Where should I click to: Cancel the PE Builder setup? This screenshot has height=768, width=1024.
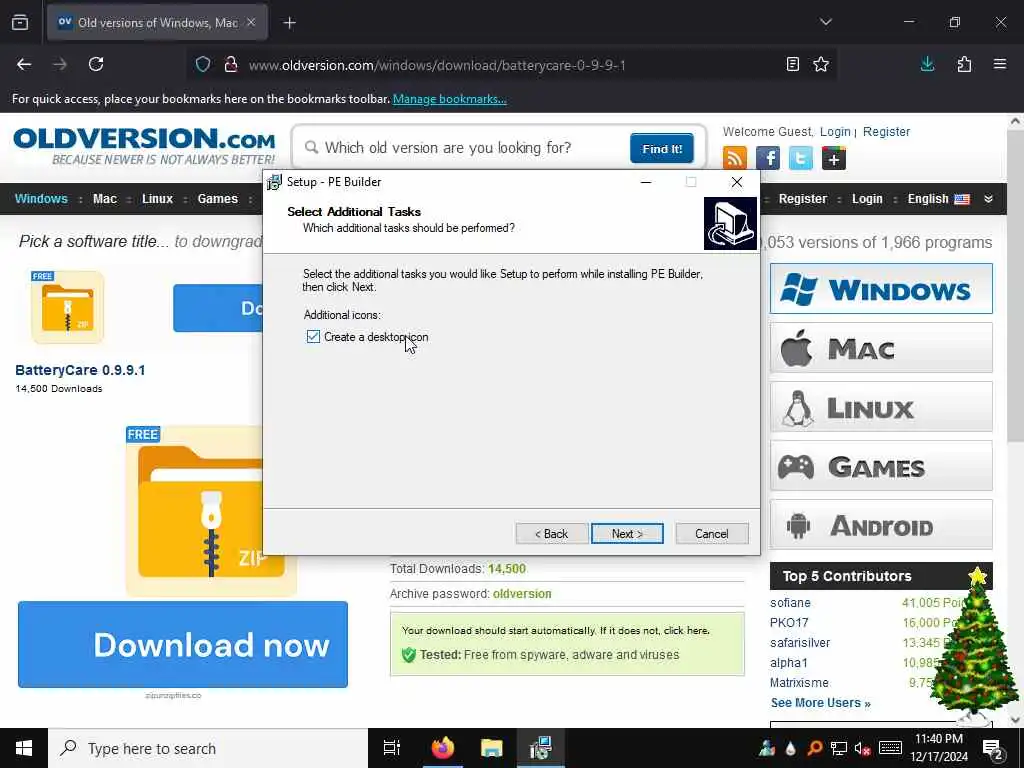pyautogui.click(x=712, y=534)
